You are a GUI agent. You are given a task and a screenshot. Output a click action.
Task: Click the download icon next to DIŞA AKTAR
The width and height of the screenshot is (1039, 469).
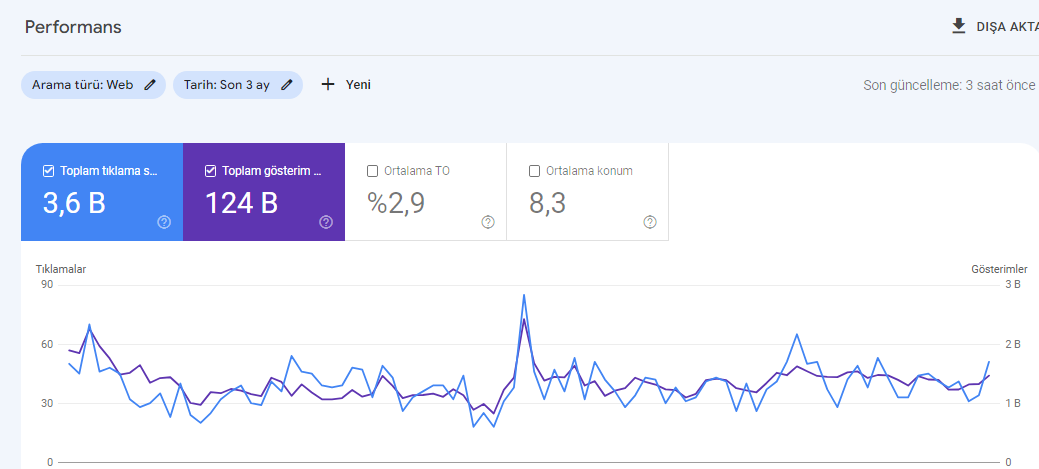[958, 26]
